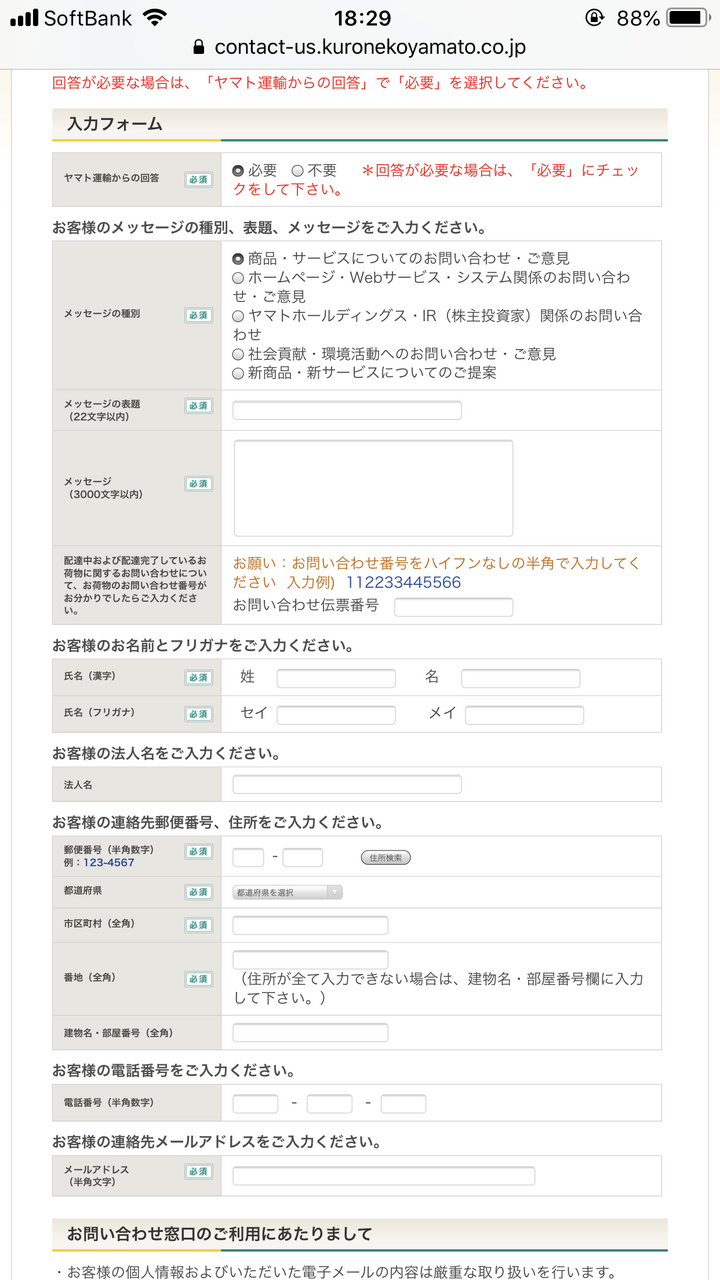Click the 住所検索 button
This screenshot has width=720, height=1280.
386,858
